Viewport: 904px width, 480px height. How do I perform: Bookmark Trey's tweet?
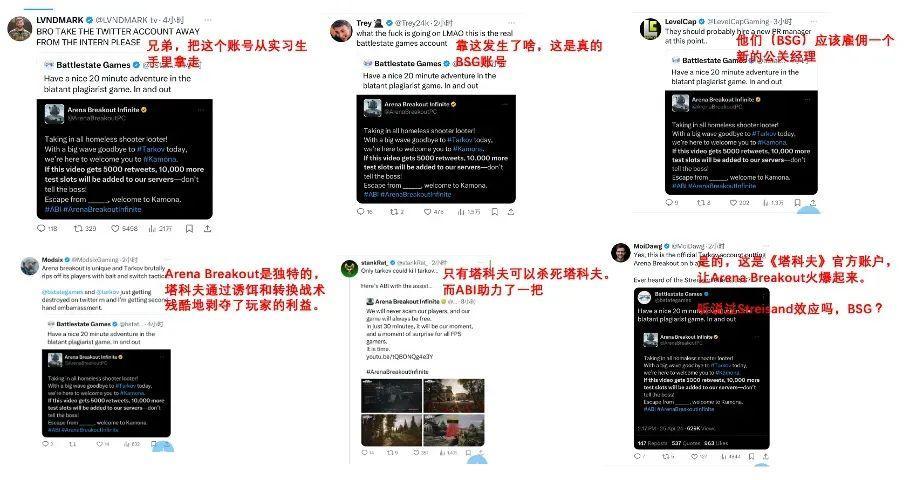point(495,212)
